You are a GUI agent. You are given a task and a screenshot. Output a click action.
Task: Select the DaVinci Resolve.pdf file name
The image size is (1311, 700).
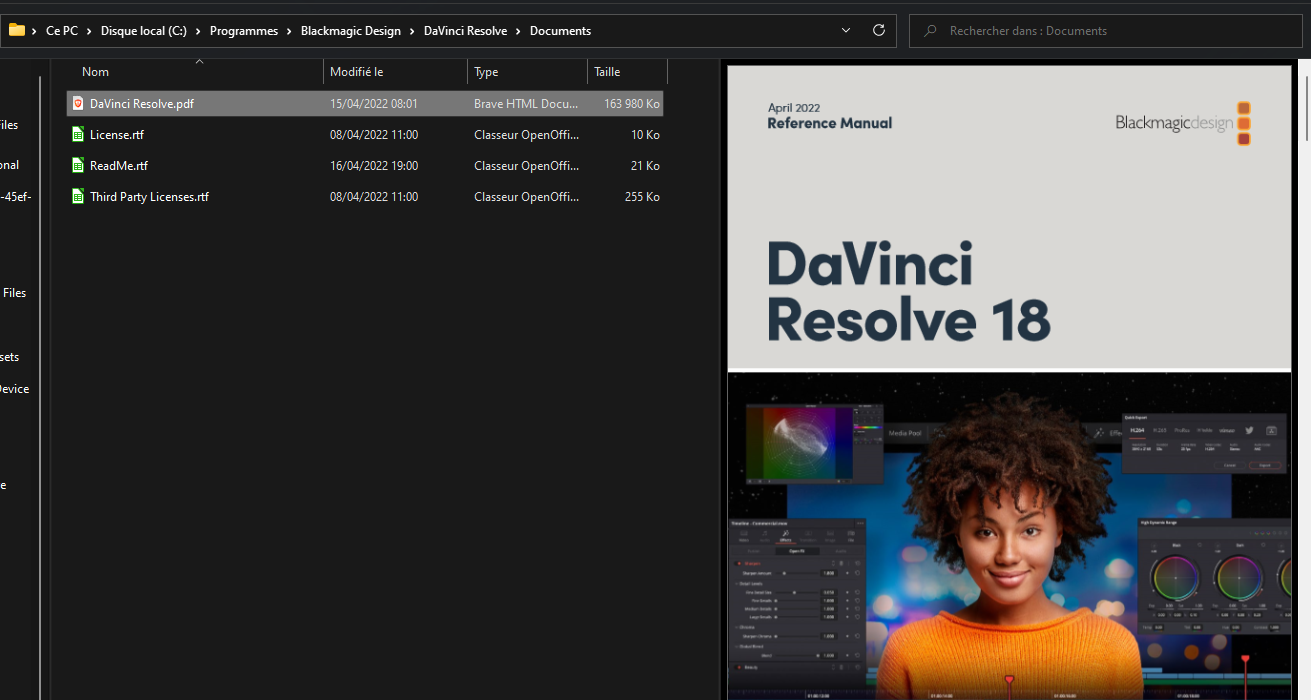tap(142, 104)
